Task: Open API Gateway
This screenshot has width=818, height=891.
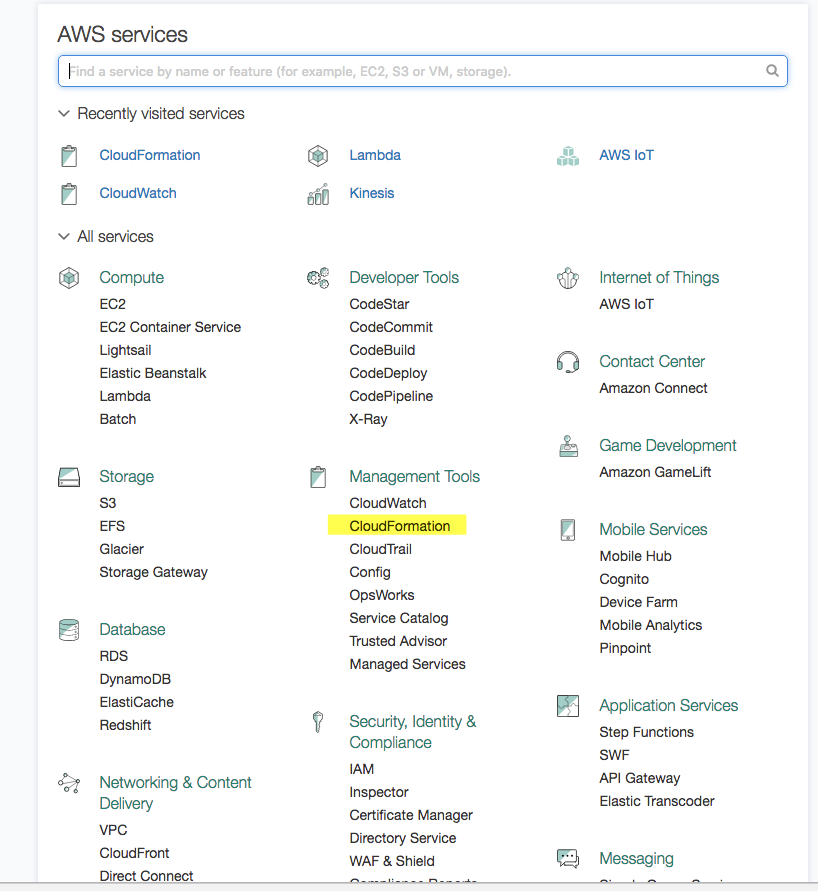Action: pyautogui.click(x=640, y=778)
